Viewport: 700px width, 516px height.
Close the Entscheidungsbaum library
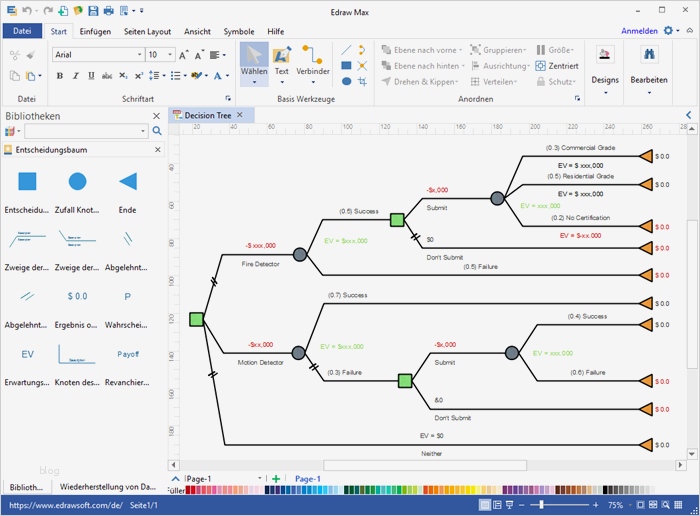point(157,150)
